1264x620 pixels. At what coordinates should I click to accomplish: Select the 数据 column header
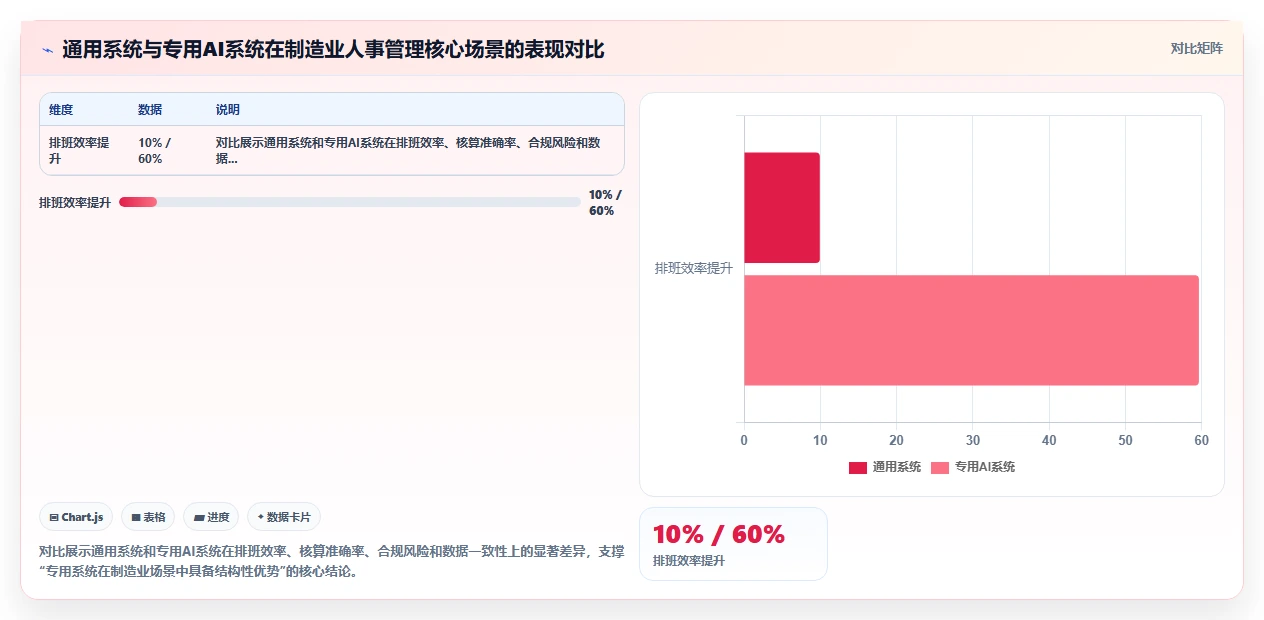pos(150,110)
